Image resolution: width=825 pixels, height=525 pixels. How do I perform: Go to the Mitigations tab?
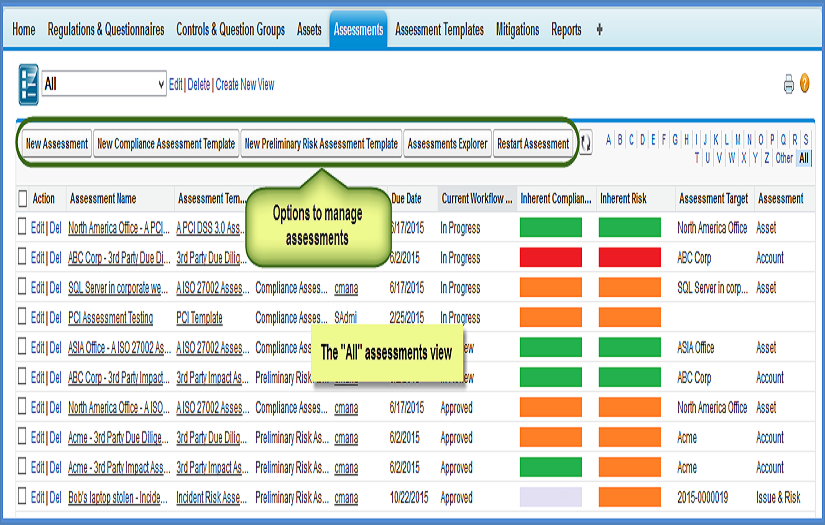(517, 29)
